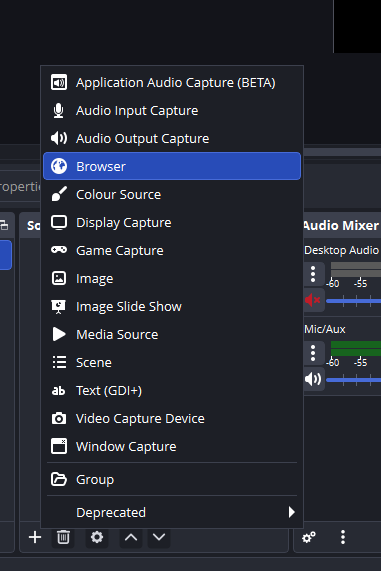
Task: Adjust the Desktop Audio volume slider
Action: pyautogui.click(x=354, y=301)
